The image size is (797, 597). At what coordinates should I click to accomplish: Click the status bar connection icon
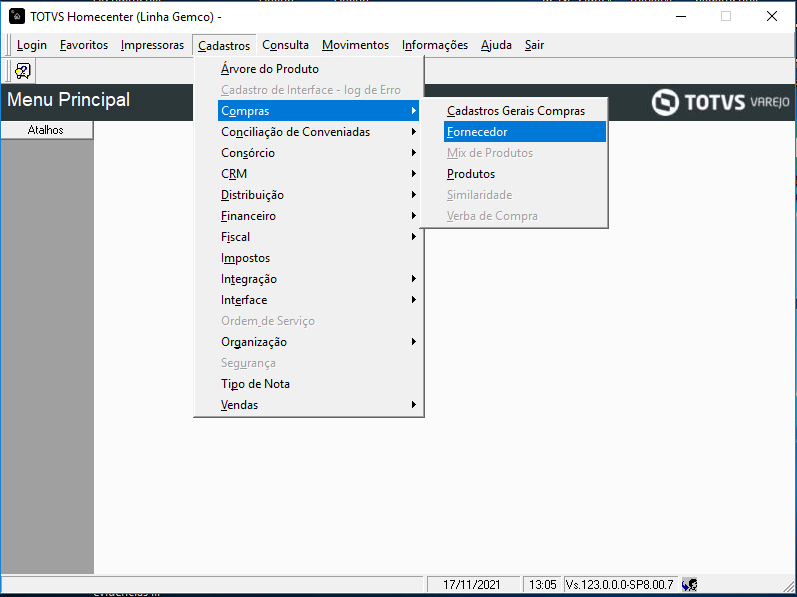tap(689, 584)
